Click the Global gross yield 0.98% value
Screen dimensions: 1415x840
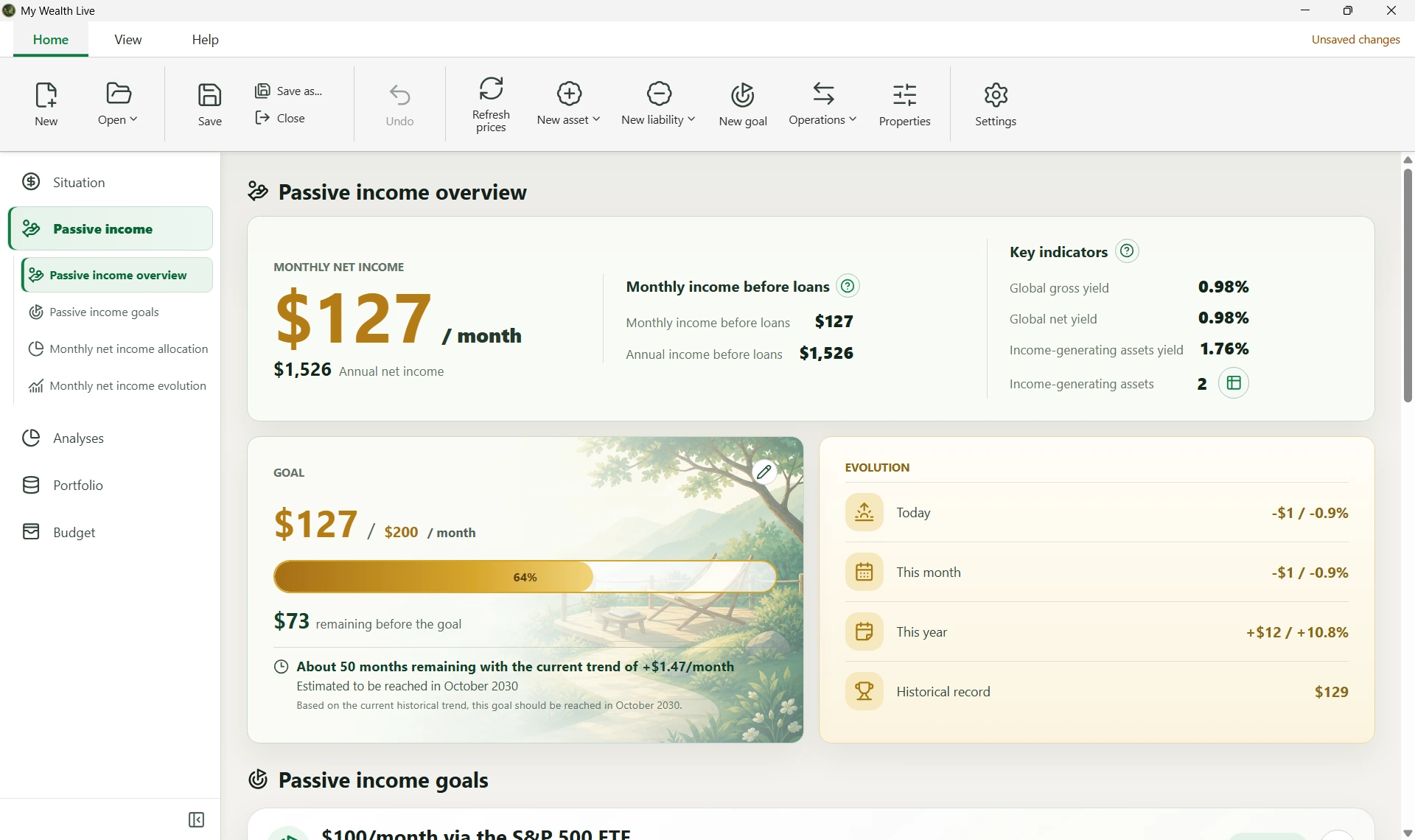click(1223, 287)
